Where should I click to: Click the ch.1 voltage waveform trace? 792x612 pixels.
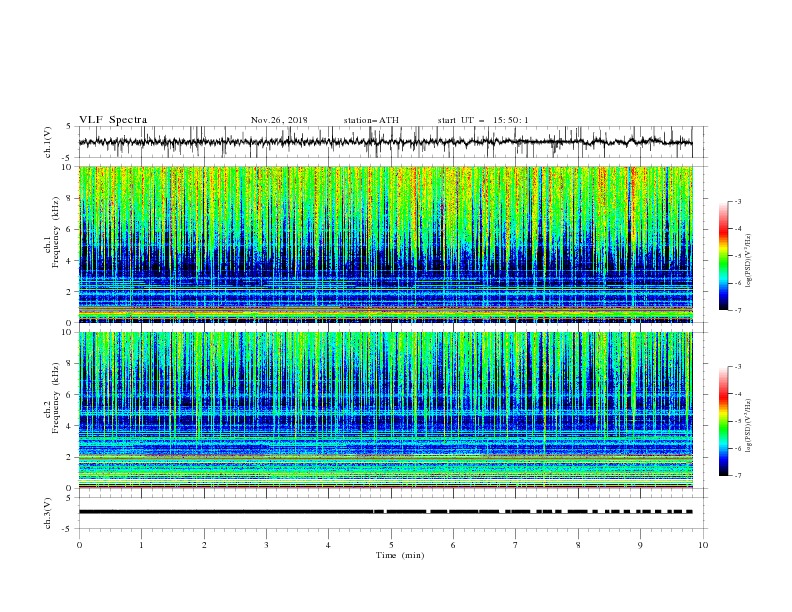click(x=385, y=142)
